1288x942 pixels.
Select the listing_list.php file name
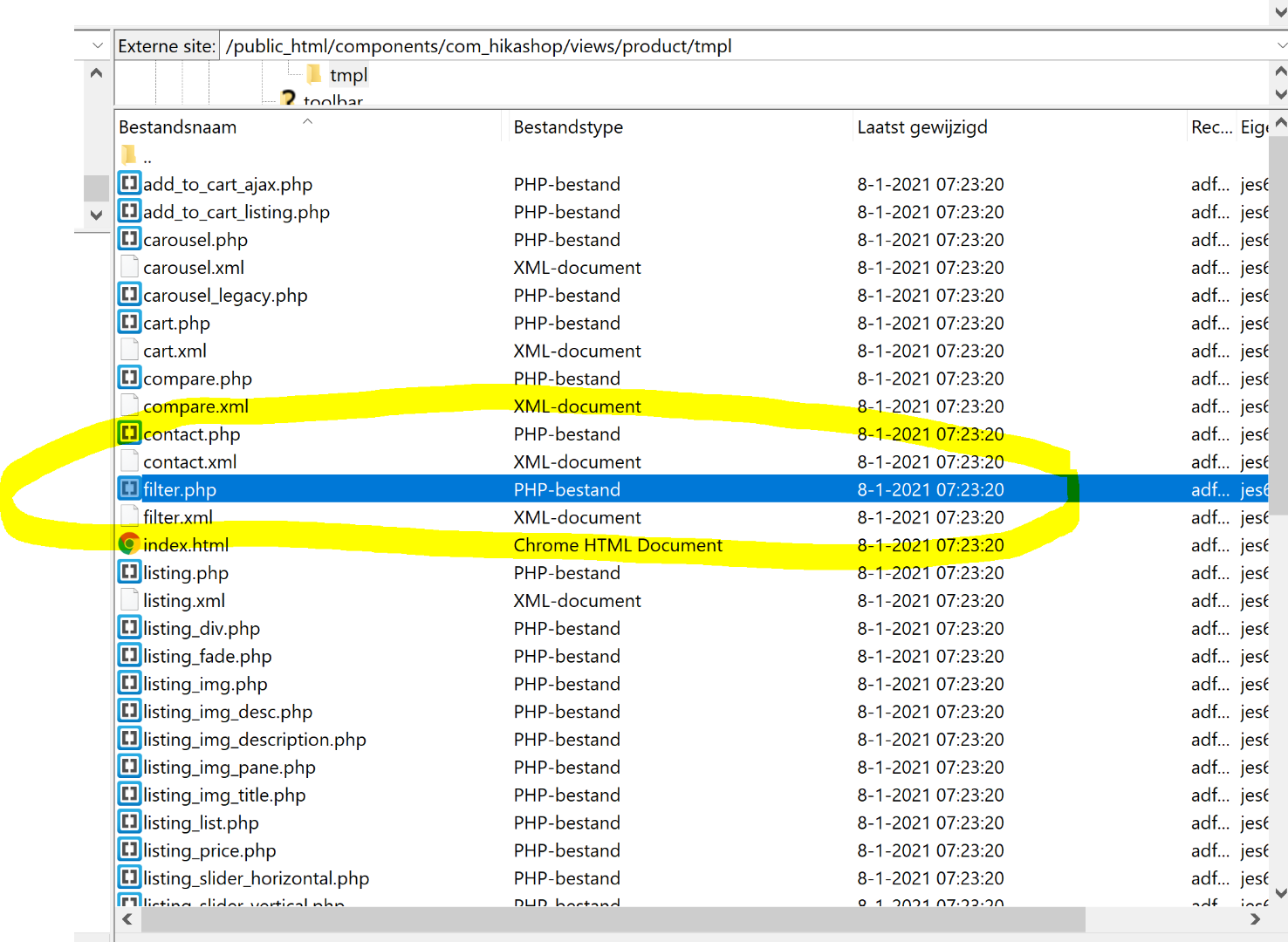pos(201,823)
